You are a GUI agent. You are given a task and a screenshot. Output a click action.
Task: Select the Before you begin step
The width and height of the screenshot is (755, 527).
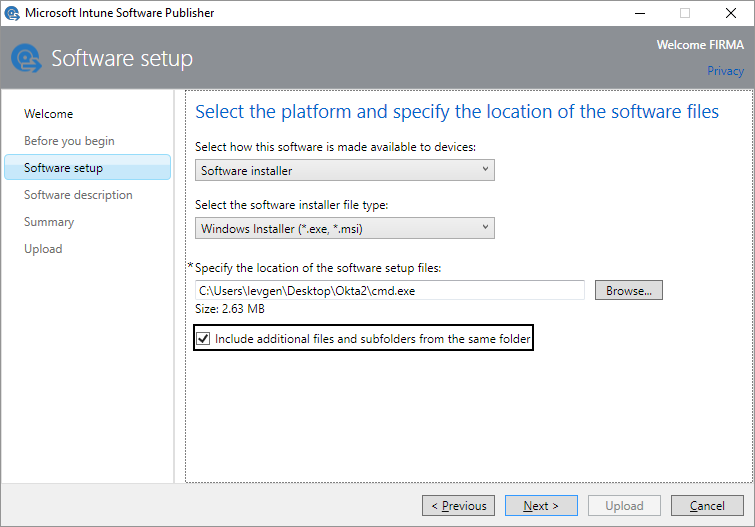[69, 141]
